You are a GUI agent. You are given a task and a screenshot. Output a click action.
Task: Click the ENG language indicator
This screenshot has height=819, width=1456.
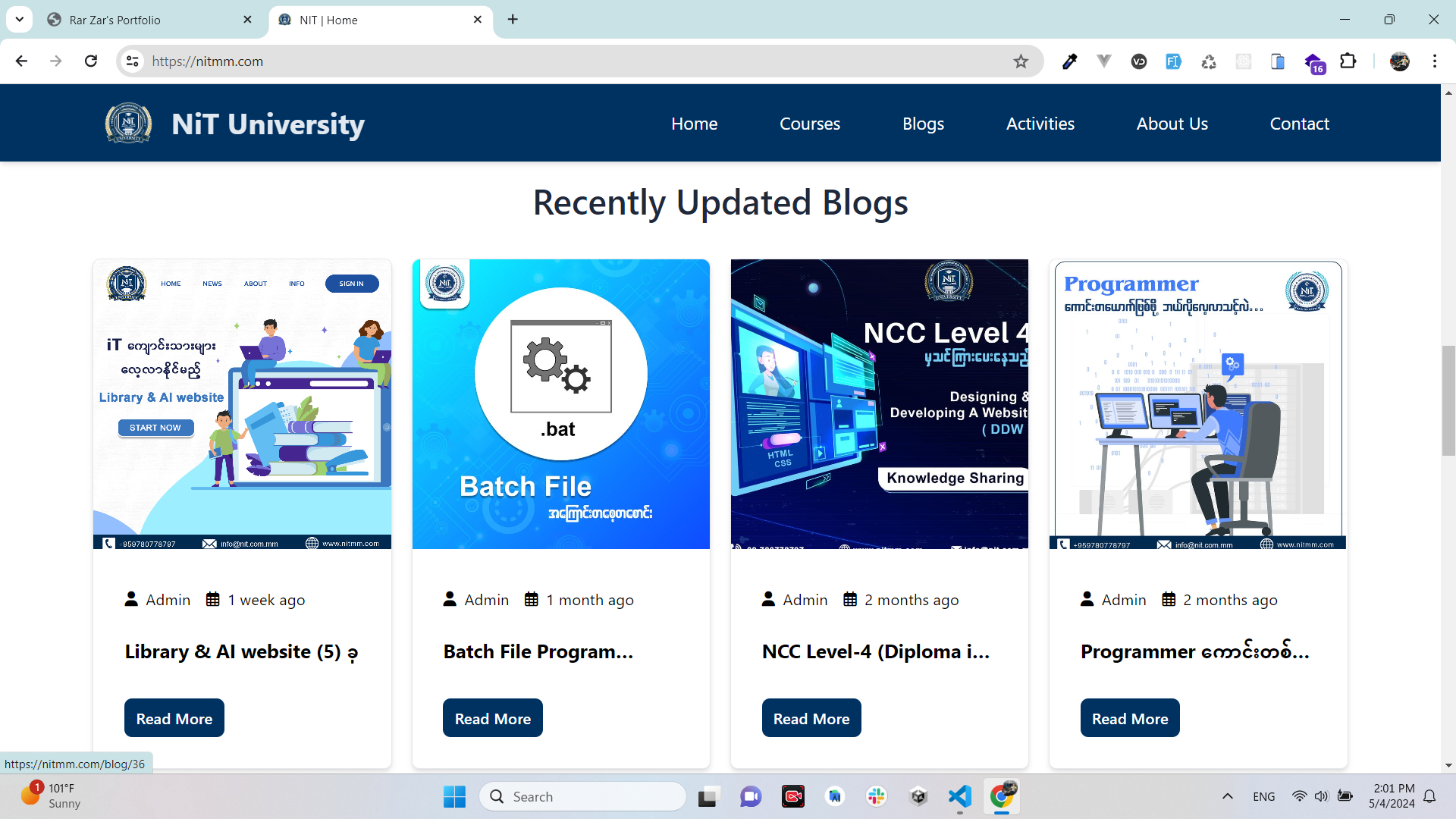[x=1263, y=796]
